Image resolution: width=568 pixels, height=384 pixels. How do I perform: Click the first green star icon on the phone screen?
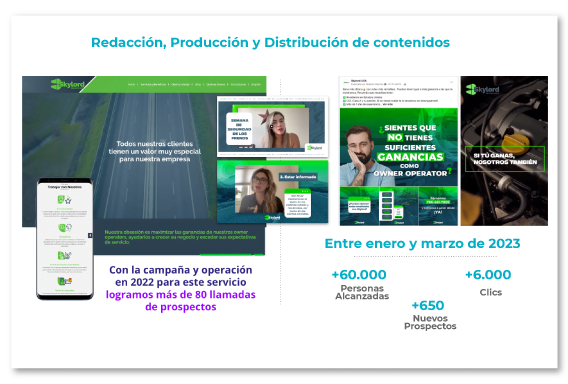tap(64, 200)
